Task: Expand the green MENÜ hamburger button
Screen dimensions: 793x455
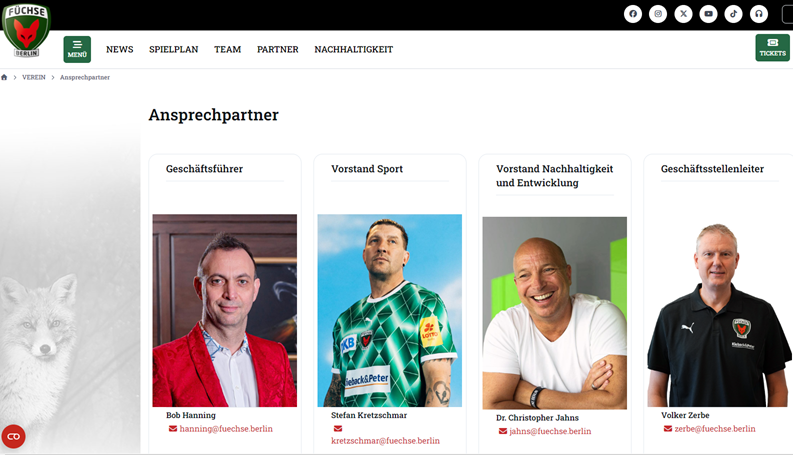Action: click(77, 49)
